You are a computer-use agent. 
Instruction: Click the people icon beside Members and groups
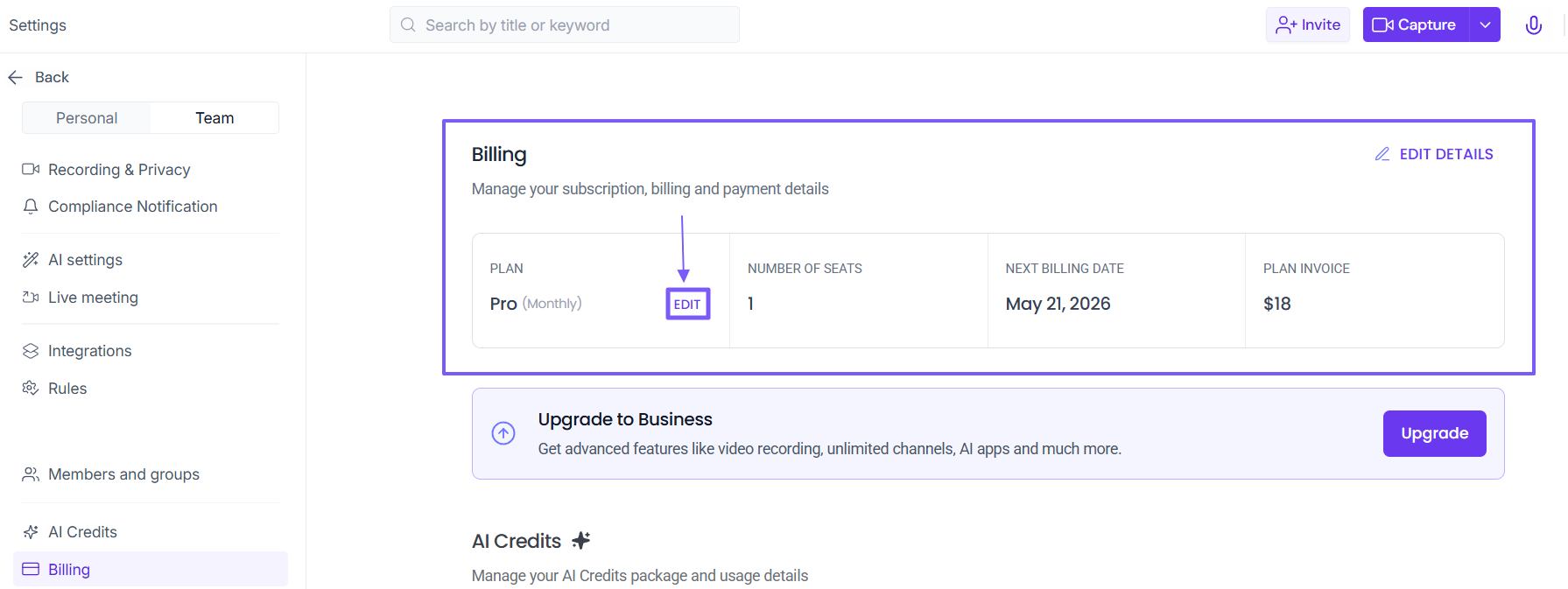pos(31,474)
